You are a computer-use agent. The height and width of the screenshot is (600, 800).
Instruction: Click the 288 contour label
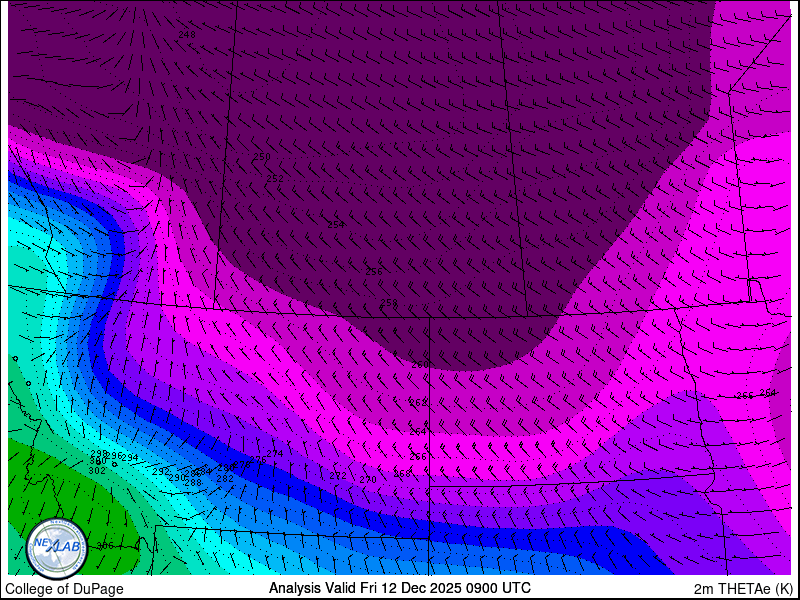point(193,483)
